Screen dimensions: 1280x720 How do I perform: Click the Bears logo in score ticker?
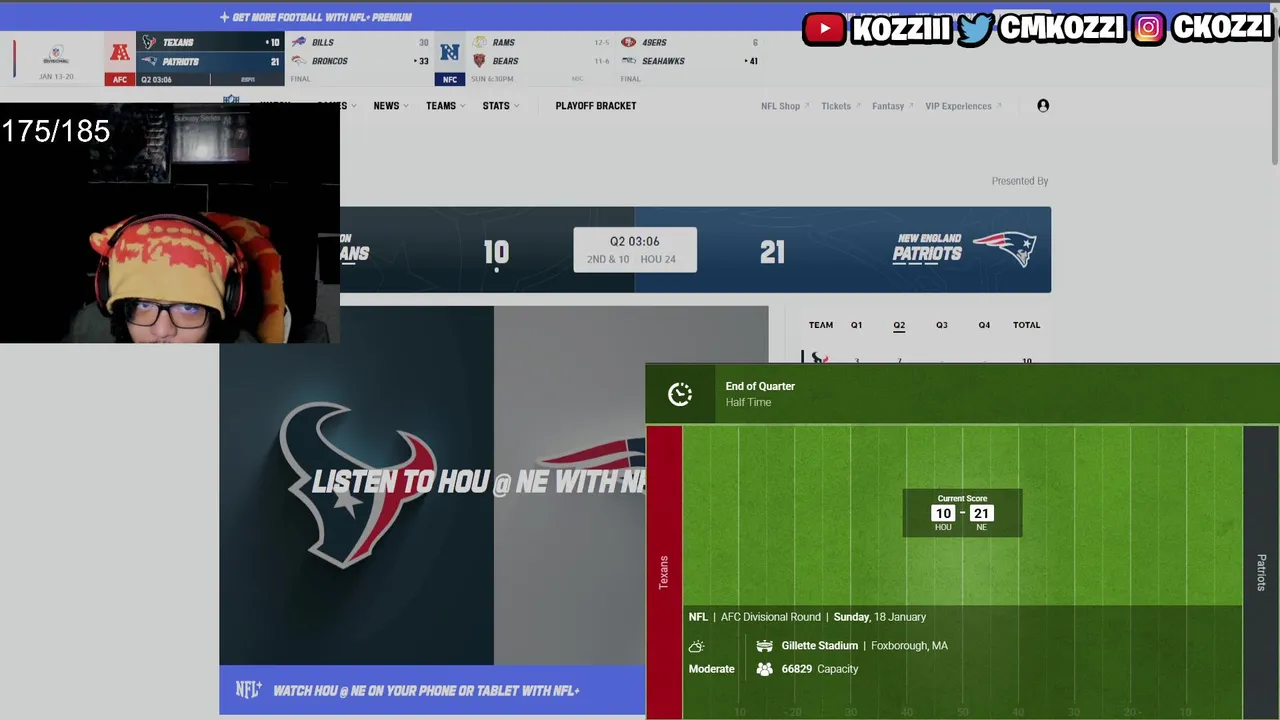[x=480, y=61]
